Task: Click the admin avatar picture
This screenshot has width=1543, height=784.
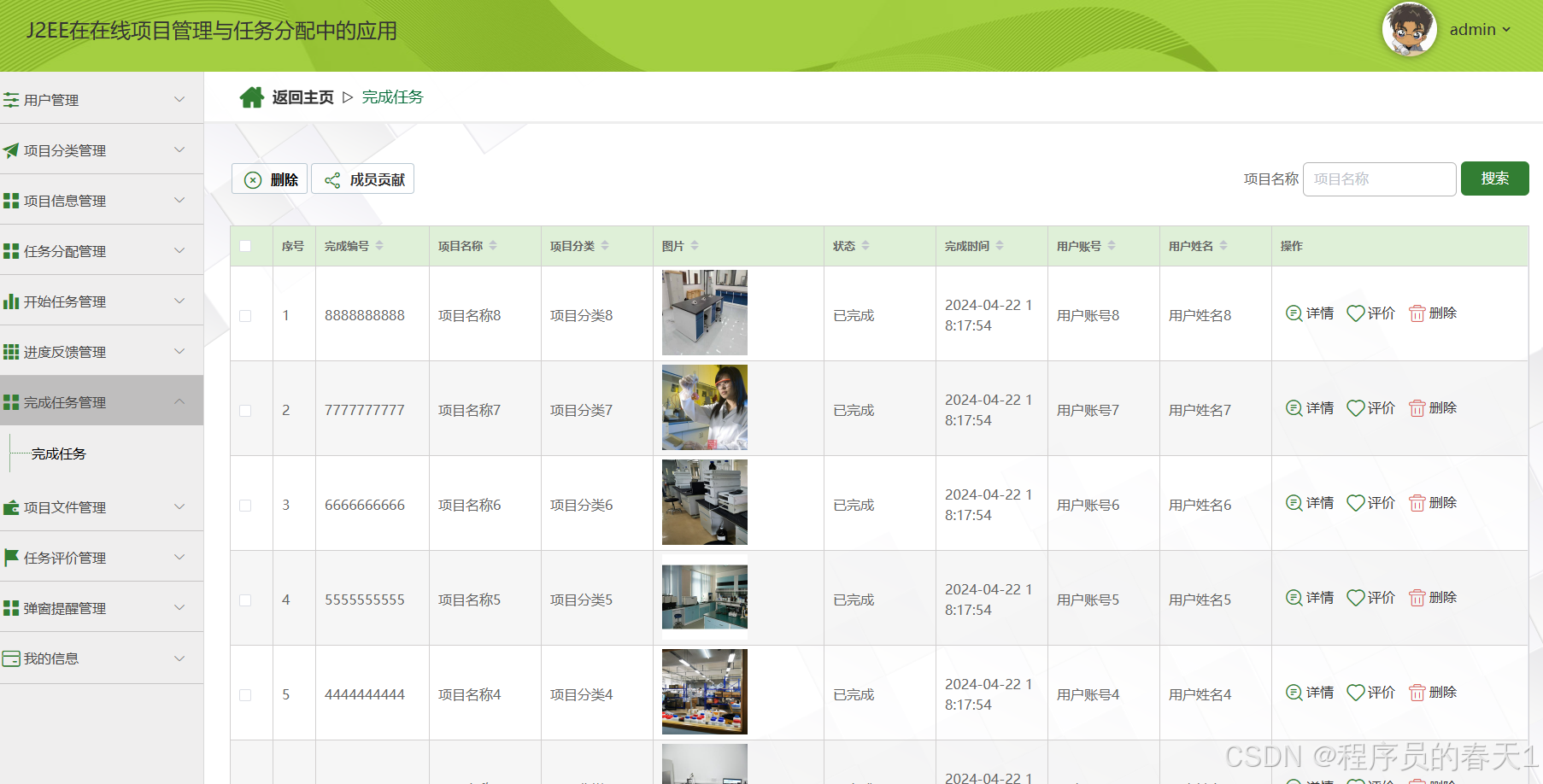Action: click(x=1409, y=29)
